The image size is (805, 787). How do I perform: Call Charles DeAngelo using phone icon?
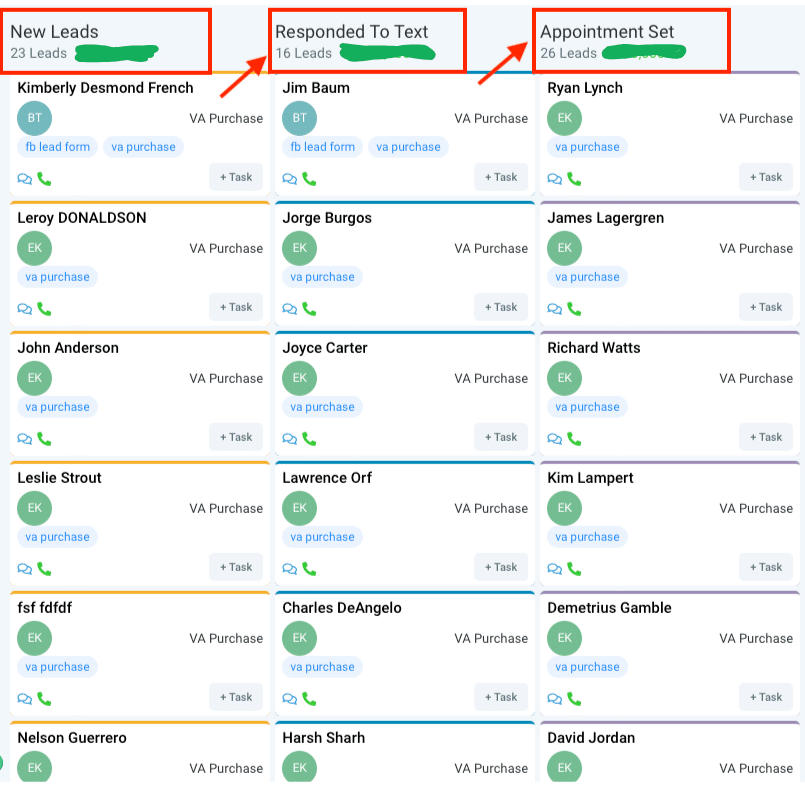(309, 699)
